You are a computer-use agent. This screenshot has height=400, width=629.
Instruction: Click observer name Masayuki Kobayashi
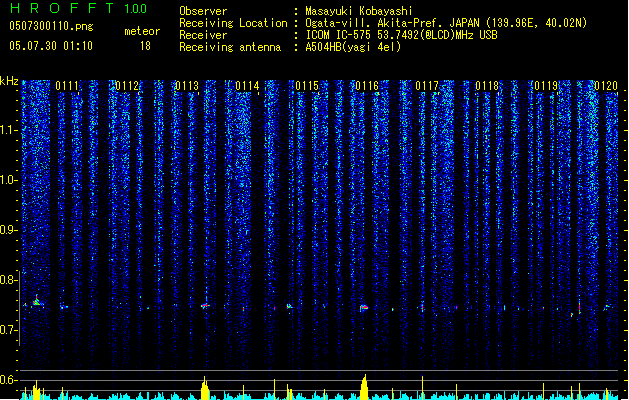[x=359, y=11]
